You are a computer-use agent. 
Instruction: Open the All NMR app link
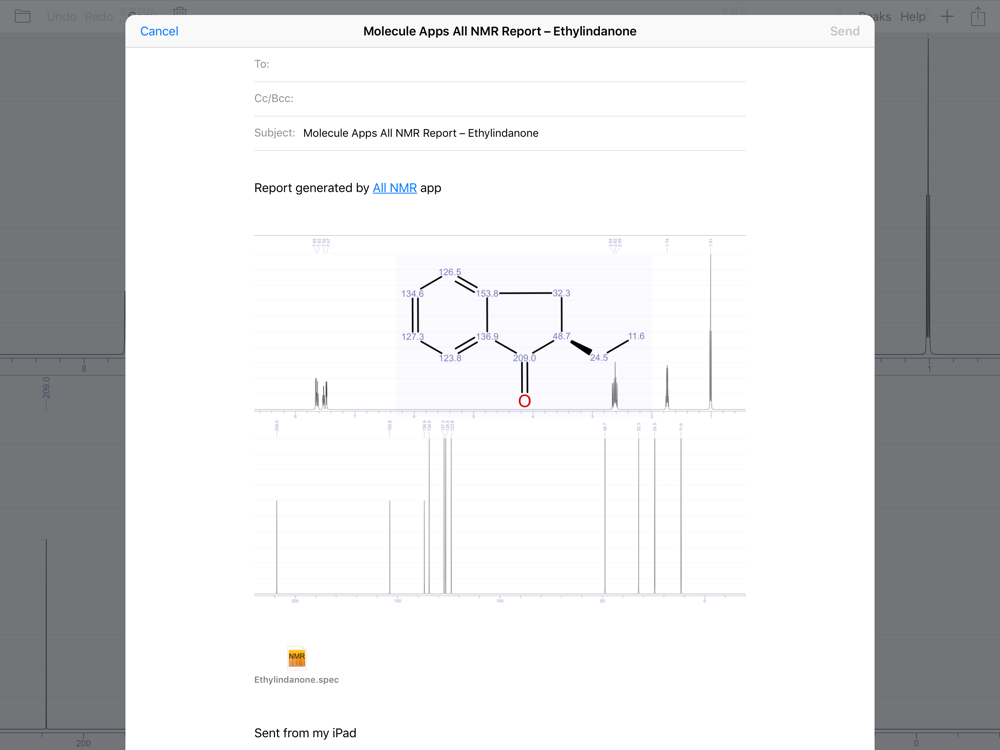(x=394, y=188)
